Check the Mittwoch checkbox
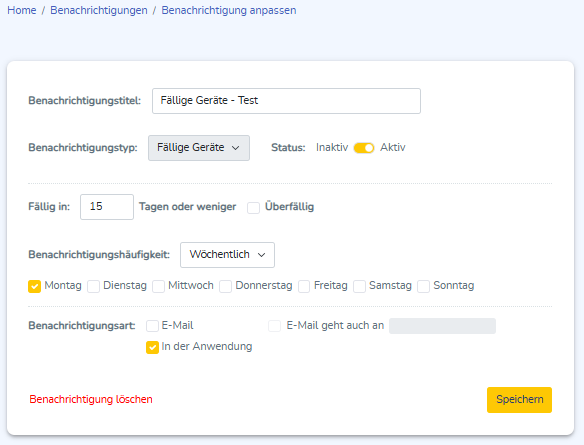 pyautogui.click(x=159, y=286)
